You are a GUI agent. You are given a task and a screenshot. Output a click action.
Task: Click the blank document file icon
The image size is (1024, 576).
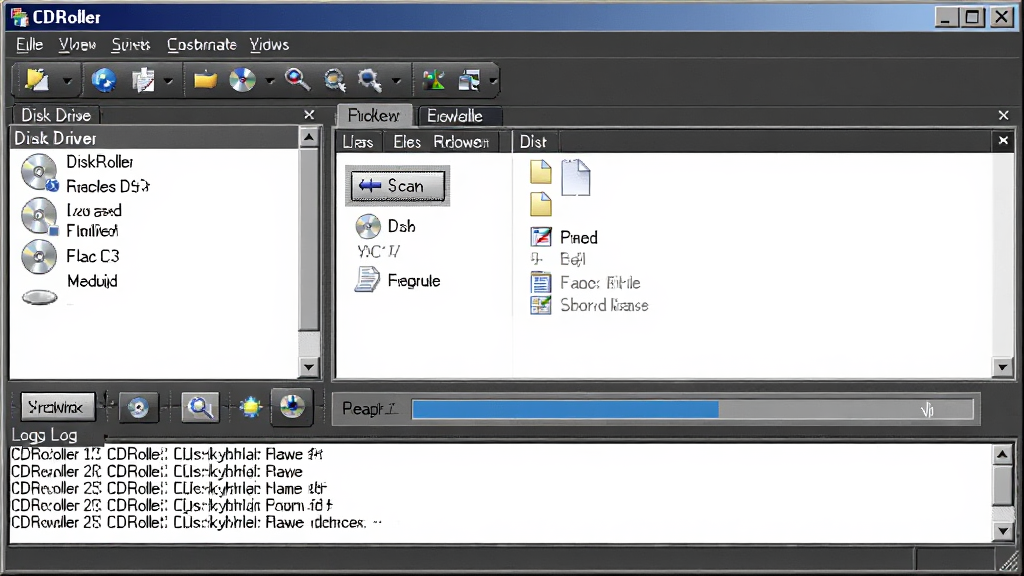pyautogui.click(x=576, y=178)
